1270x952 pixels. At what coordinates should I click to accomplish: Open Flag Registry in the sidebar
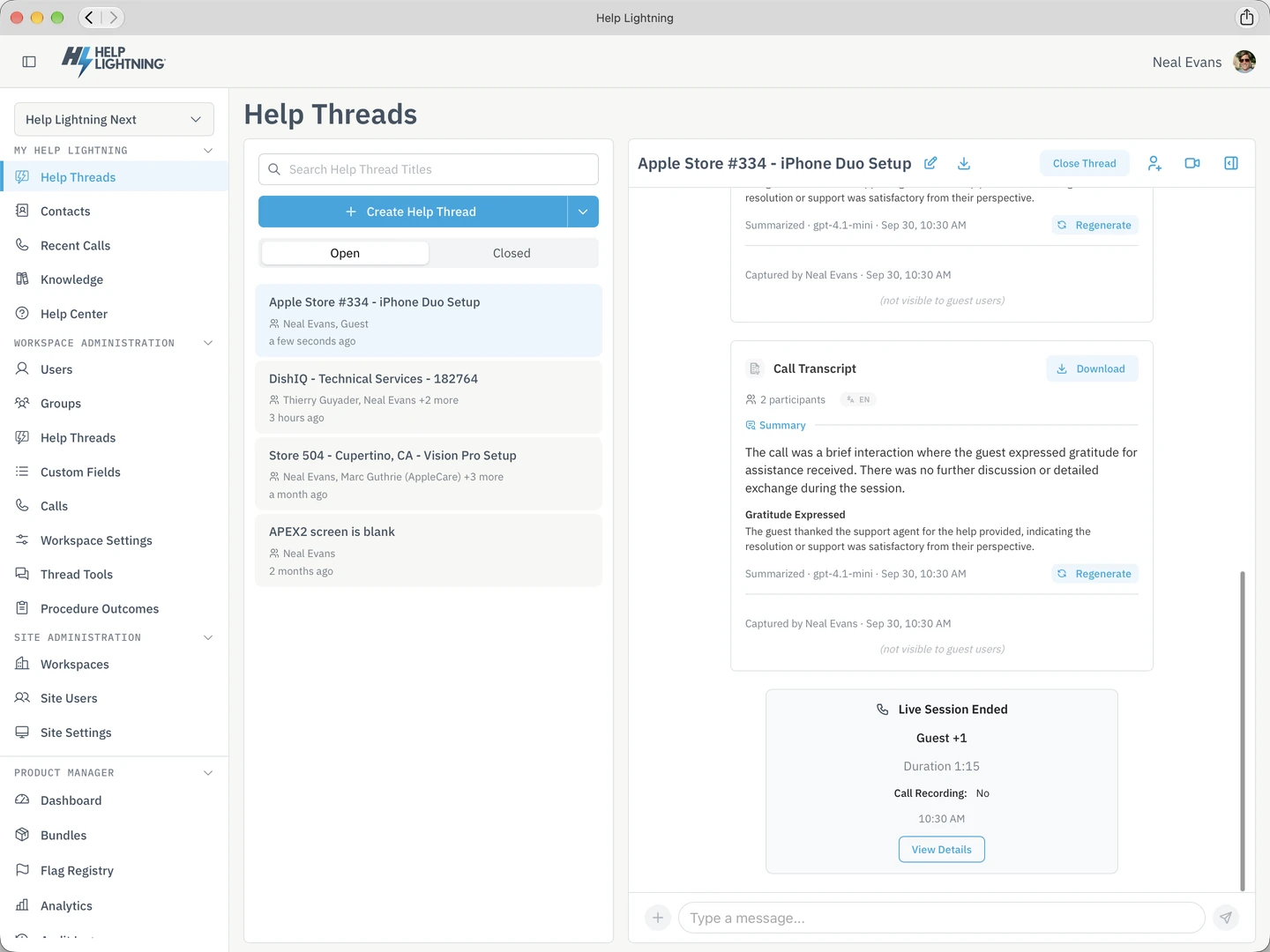(115, 871)
